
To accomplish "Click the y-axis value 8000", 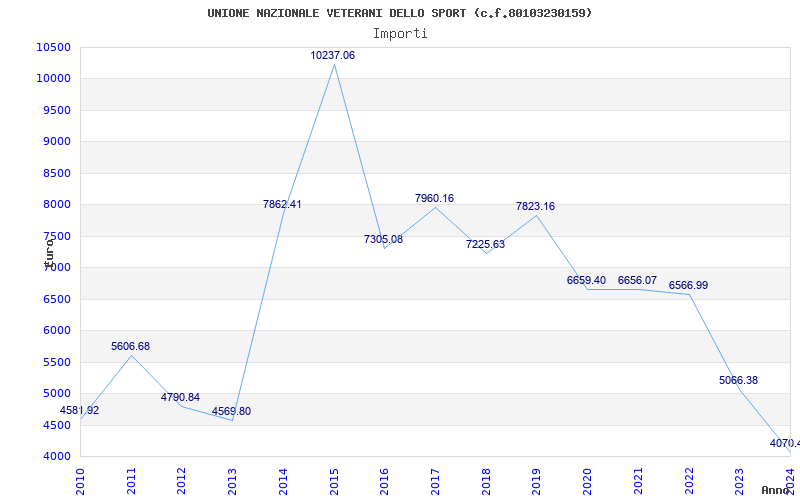I will click(x=56, y=205).
